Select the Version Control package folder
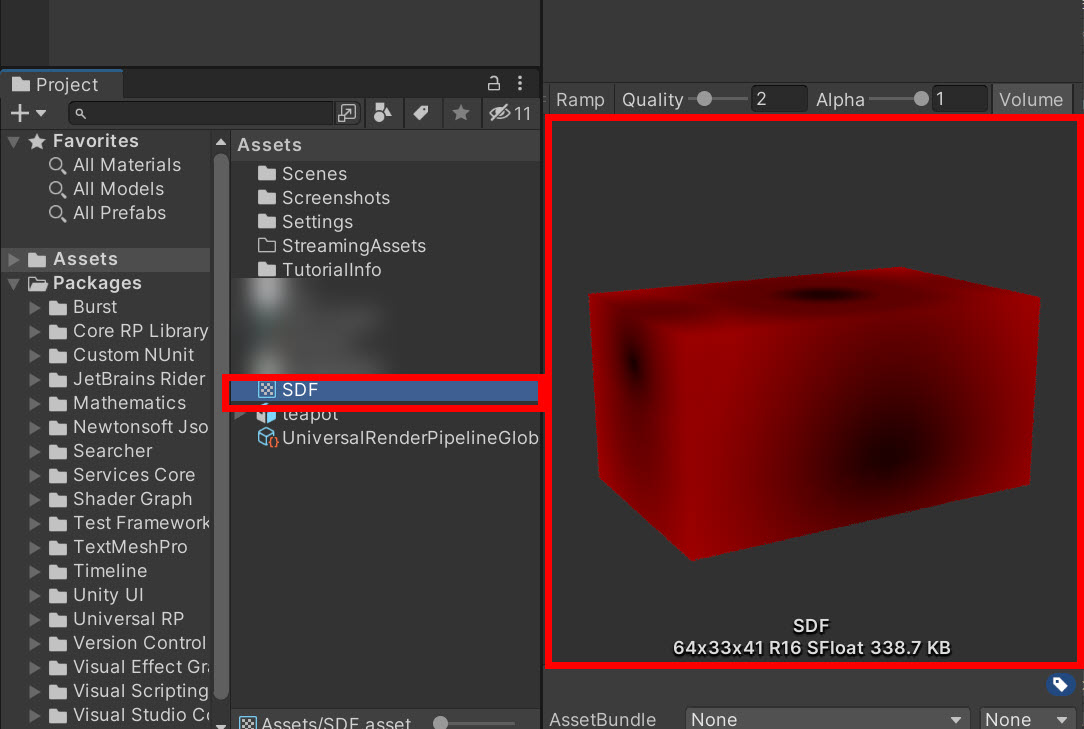 point(128,643)
